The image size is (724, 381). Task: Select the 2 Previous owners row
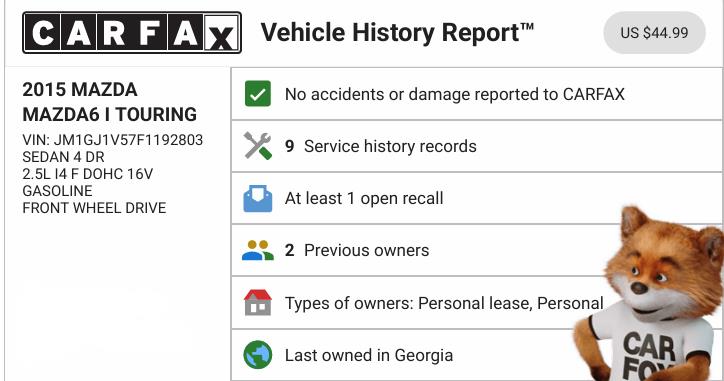[x=477, y=251]
